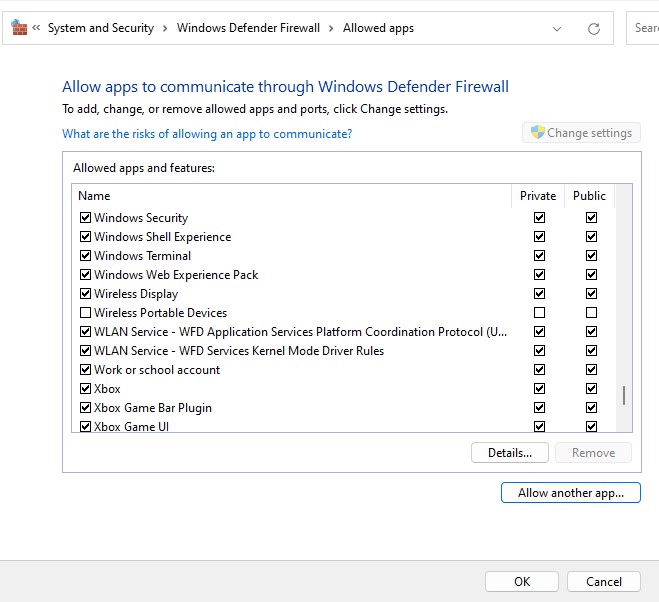Click the Search input field
The image size is (659, 602).
tap(643, 28)
